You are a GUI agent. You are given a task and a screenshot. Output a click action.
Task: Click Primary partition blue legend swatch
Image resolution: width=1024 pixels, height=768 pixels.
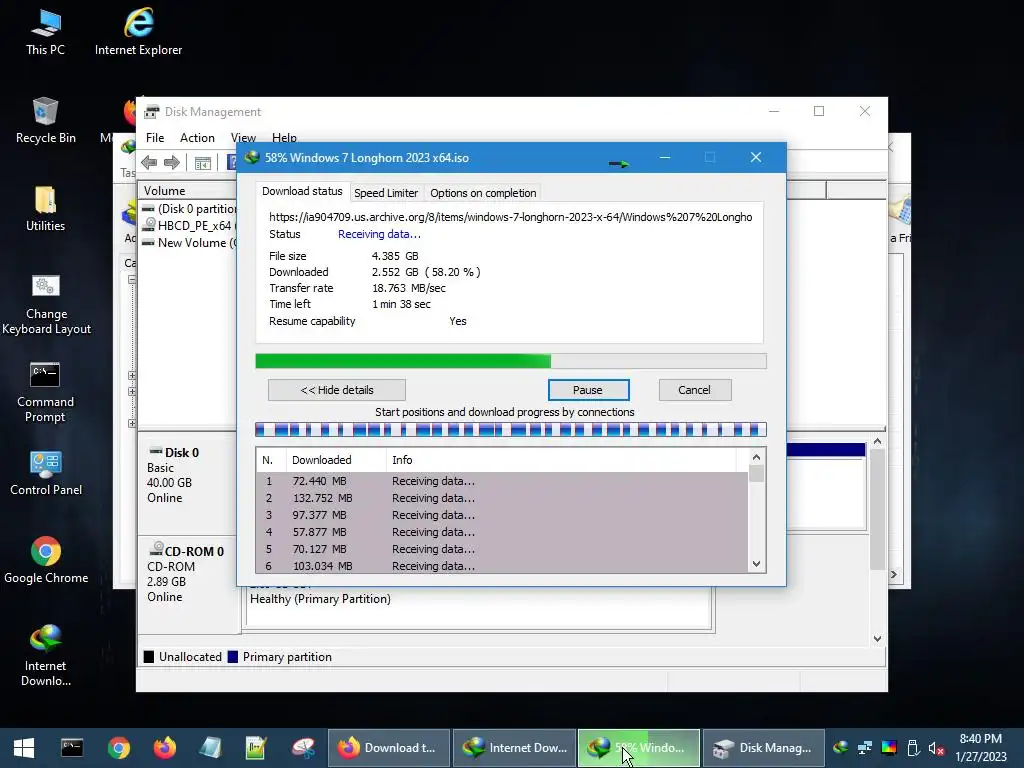point(232,657)
